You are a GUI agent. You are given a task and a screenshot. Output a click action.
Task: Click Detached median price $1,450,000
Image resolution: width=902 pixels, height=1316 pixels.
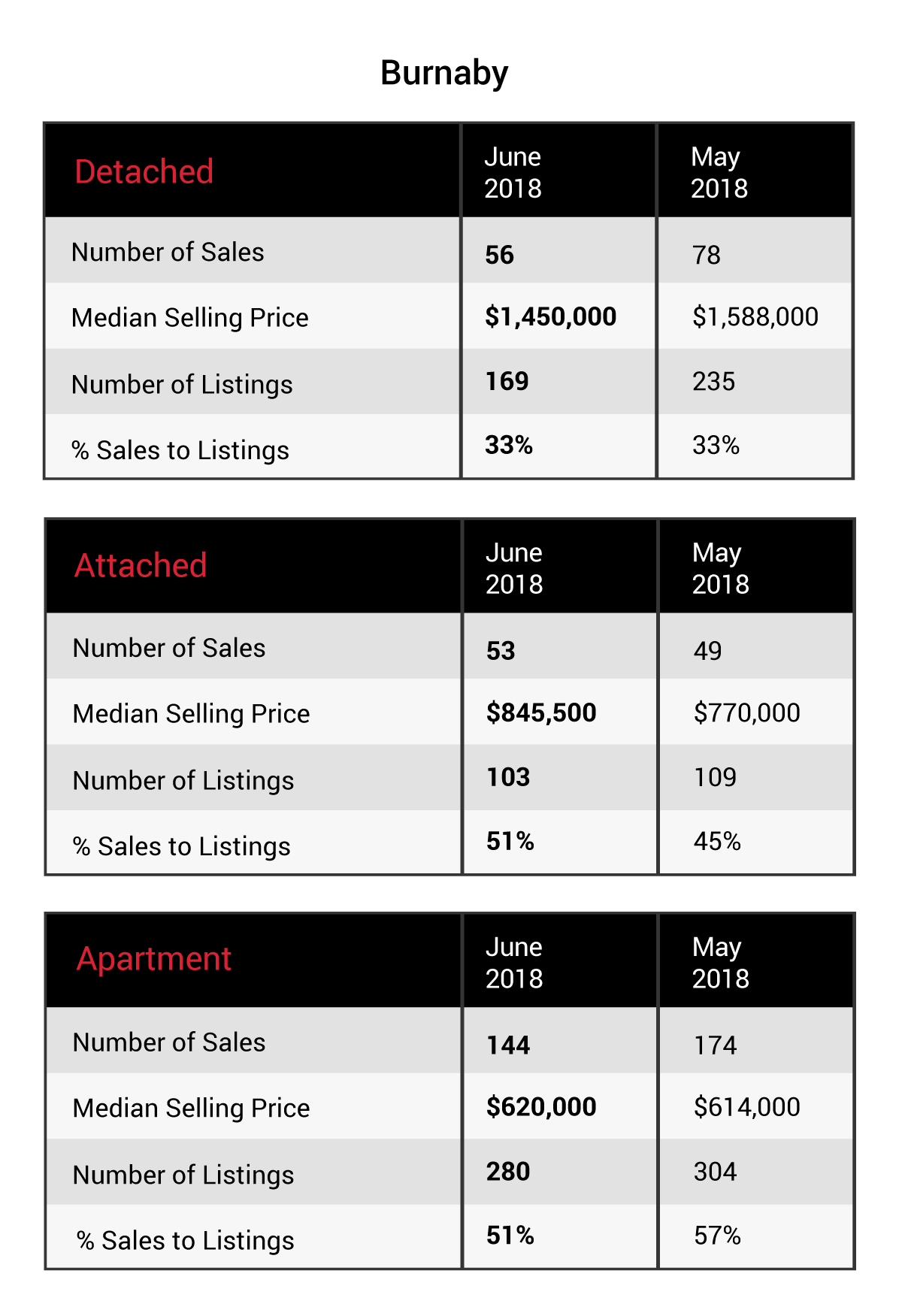pyautogui.click(x=550, y=317)
